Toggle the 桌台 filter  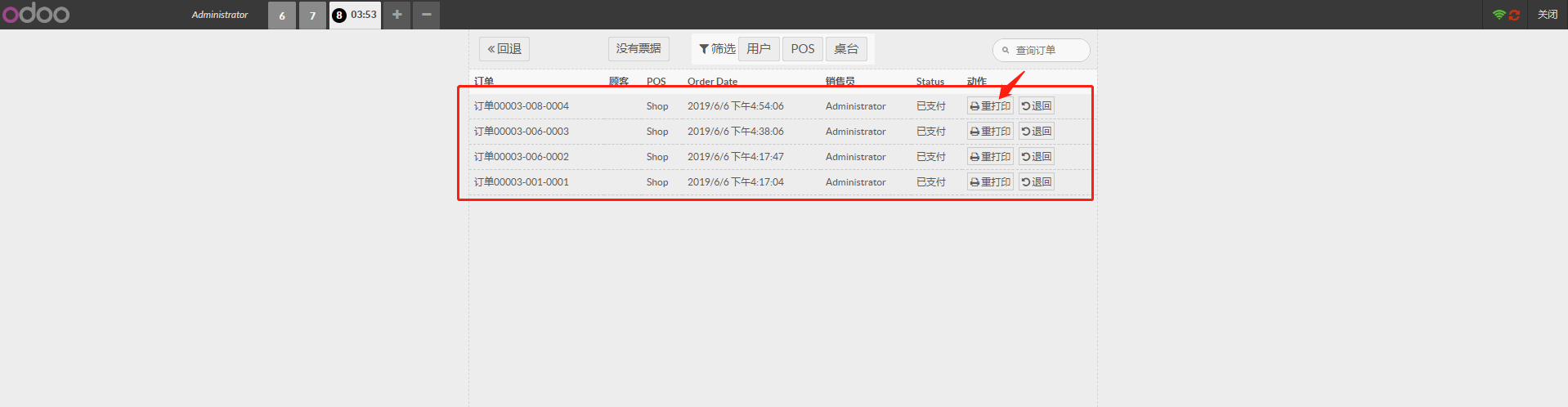pos(845,49)
